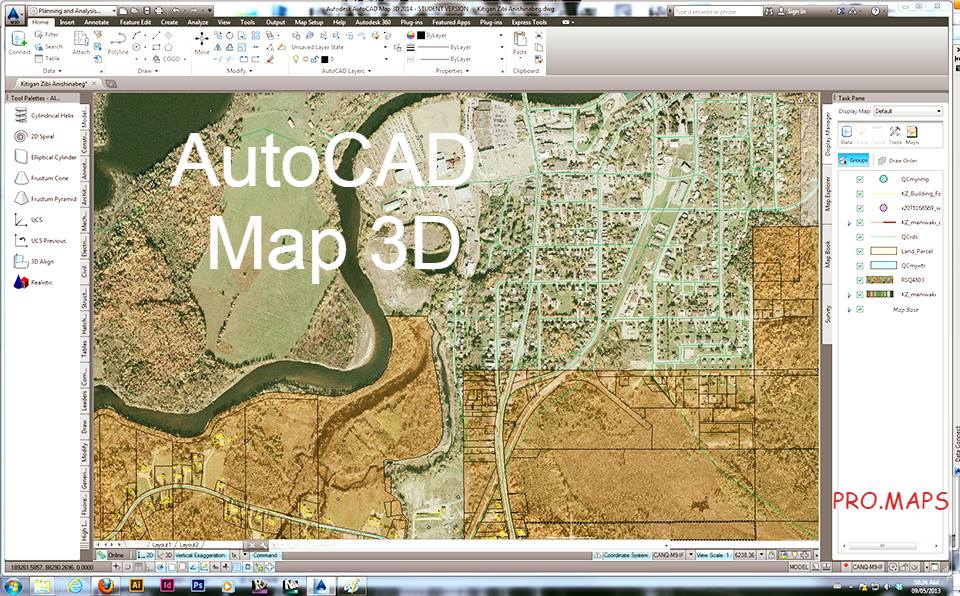Viewport: 960px width, 596px height.
Task: Open InDesign from the taskbar
Action: pos(167,586)
